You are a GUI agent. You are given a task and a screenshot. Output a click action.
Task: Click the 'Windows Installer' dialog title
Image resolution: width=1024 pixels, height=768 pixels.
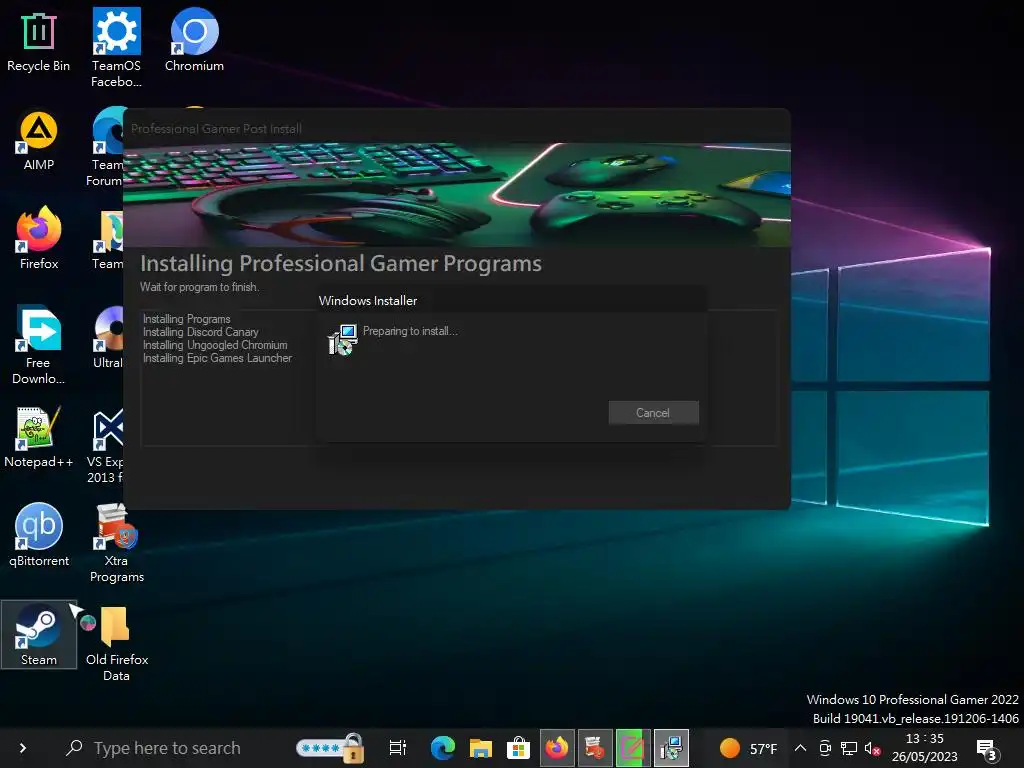[x=368, y=300]
